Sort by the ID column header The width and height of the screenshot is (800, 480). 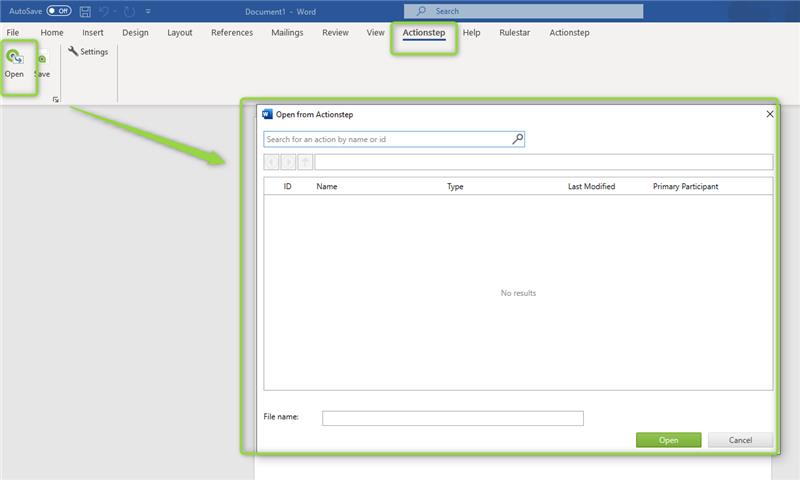pyautogui.click(x=287, y=187)
